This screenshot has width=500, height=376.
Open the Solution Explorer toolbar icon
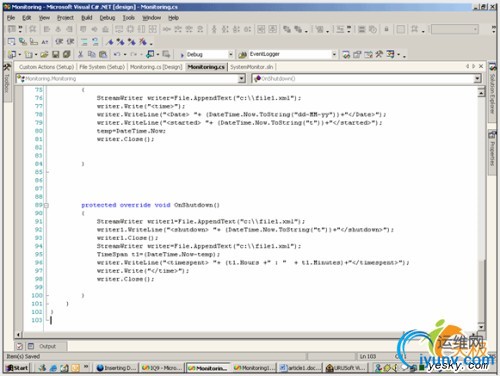[x=346, y=54]
